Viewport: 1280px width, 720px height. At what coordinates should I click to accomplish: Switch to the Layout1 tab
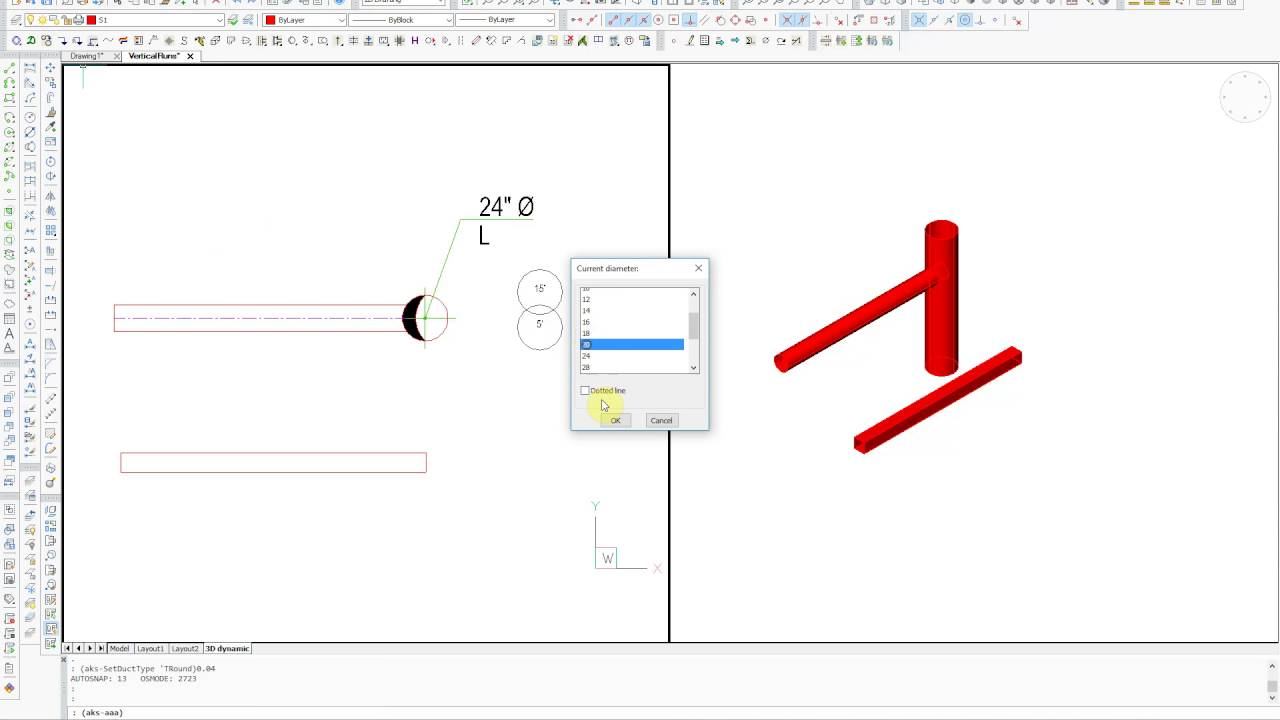150,648
